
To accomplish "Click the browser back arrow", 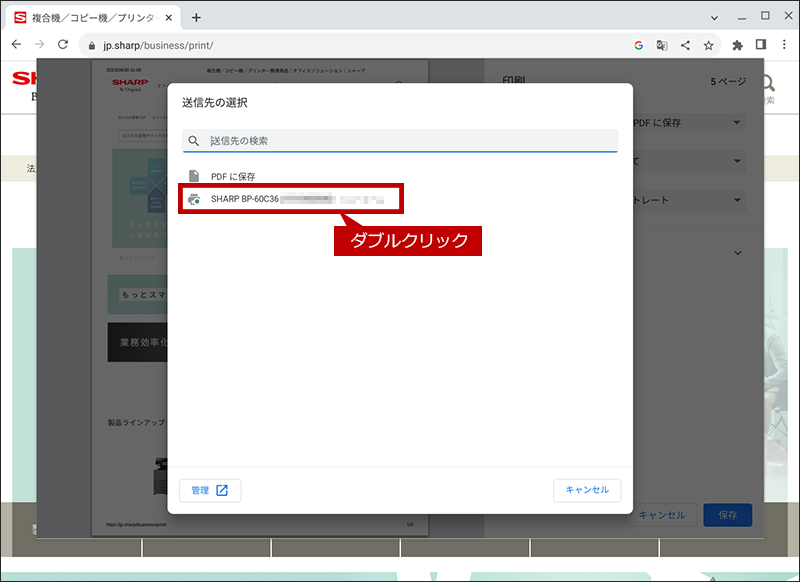I will pyautogui.click(x=16, y=45).
